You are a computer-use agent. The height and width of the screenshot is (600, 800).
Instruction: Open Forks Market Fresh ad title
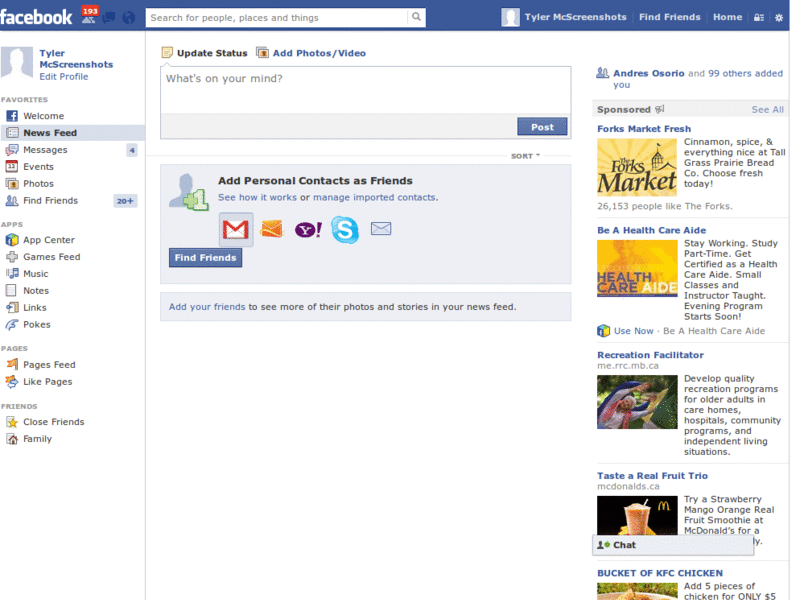tap(644, 129)
